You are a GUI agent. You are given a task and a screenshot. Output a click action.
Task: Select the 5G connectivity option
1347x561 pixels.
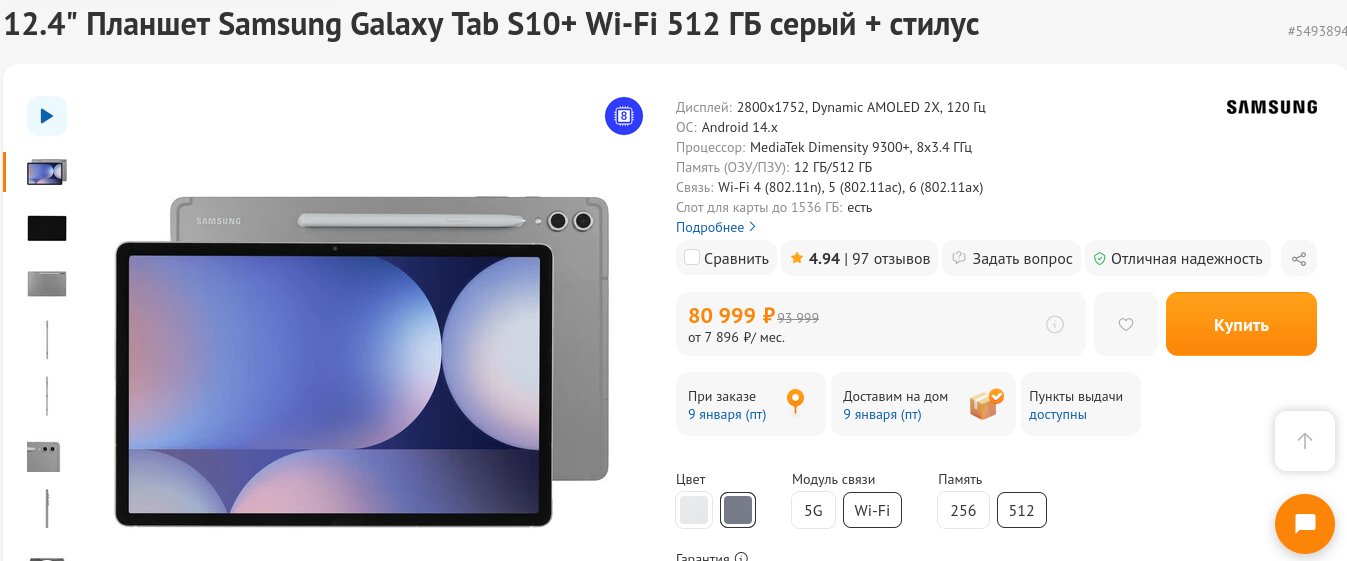(813, 510)
